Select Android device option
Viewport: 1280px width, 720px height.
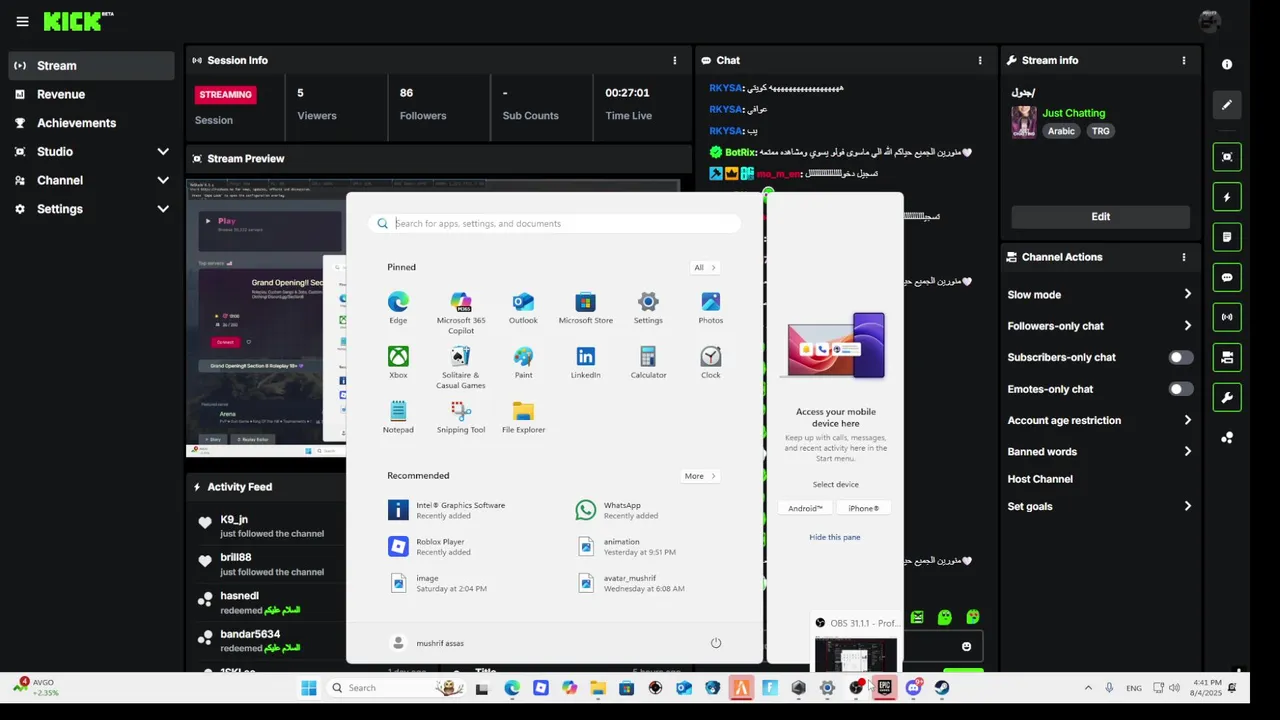point(805,508)
